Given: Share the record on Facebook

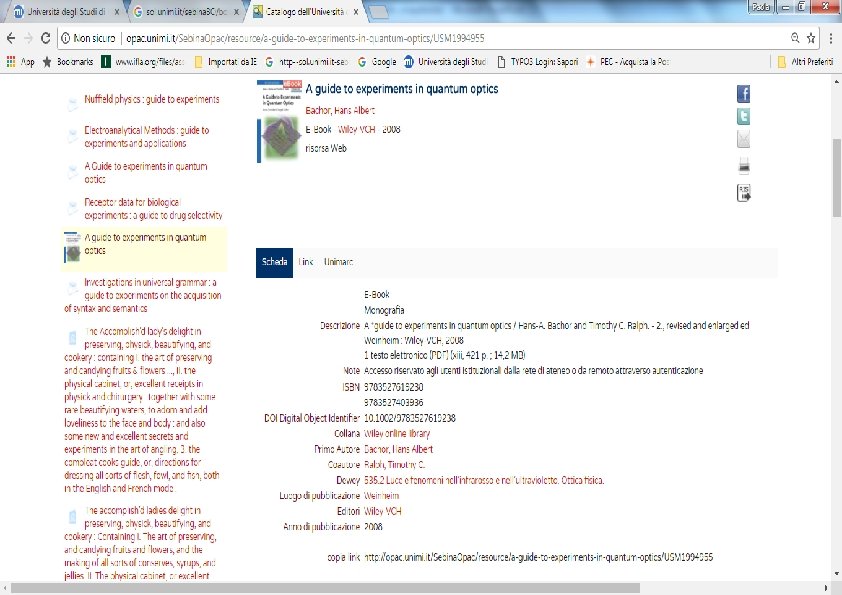Looking at the screenshot, I should [x=743, y=94].
